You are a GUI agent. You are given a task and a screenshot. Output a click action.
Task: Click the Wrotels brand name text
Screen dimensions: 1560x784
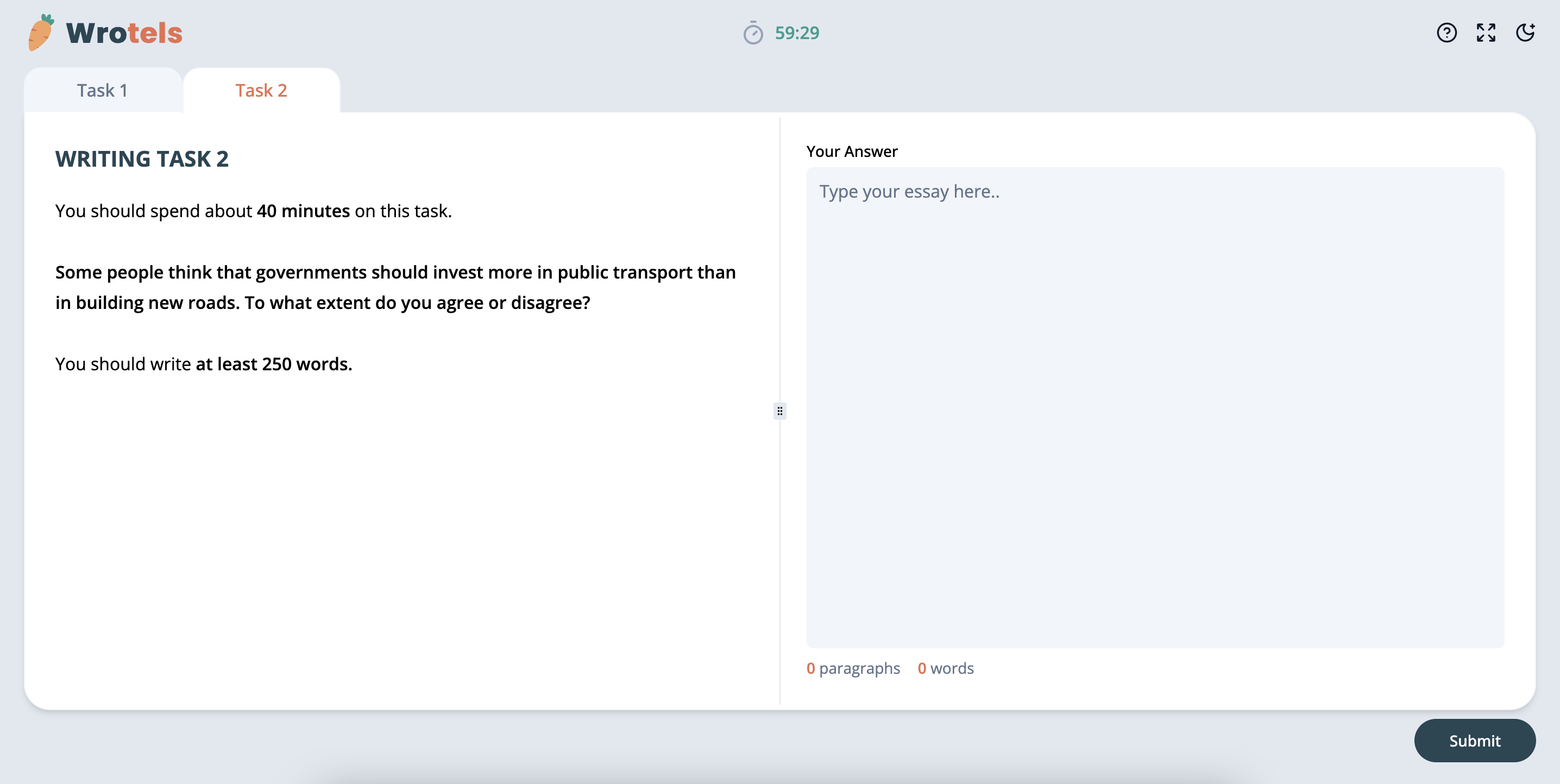(124, 33)
